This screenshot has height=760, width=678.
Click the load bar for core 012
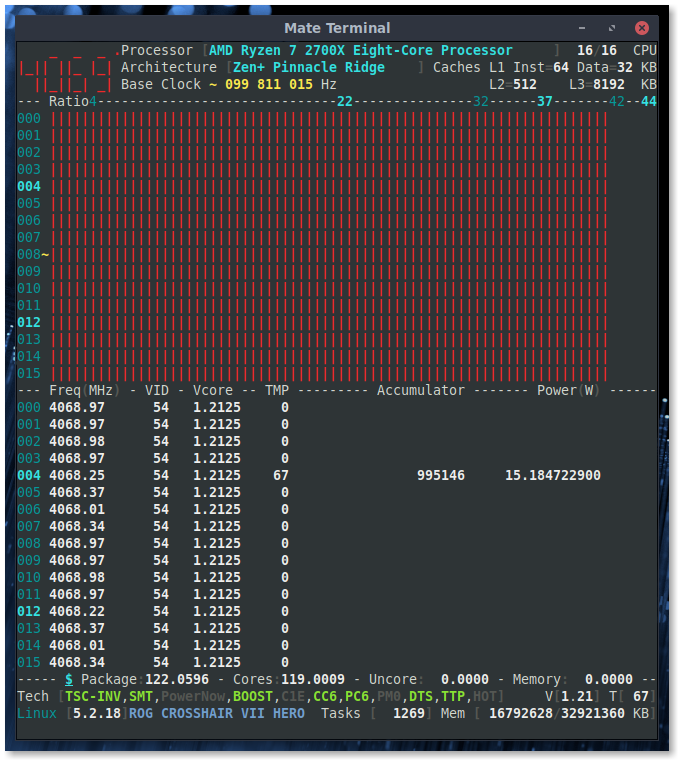tap(329, 322)
